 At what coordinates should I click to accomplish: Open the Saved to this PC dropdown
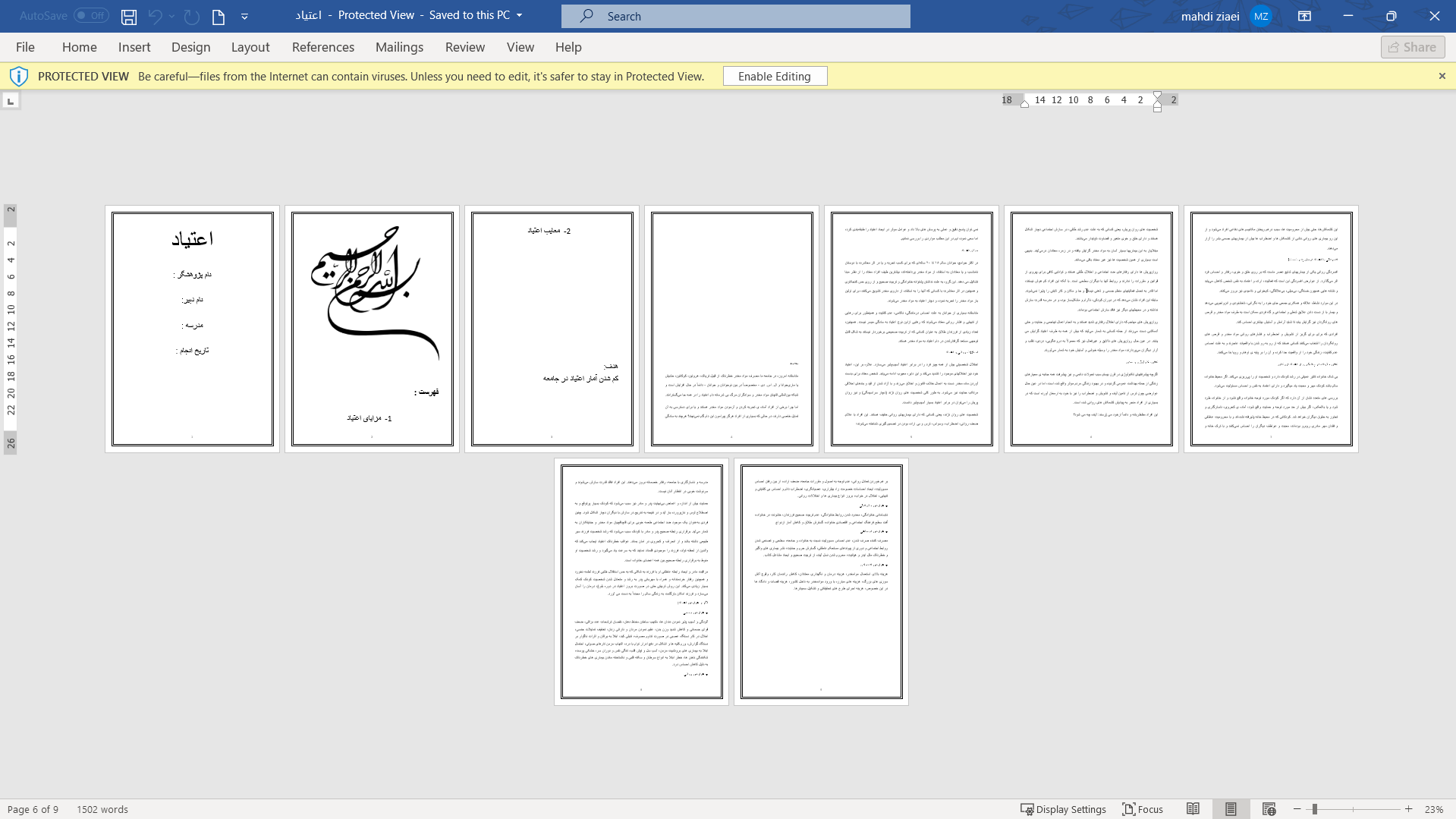[x=520, y=15]
